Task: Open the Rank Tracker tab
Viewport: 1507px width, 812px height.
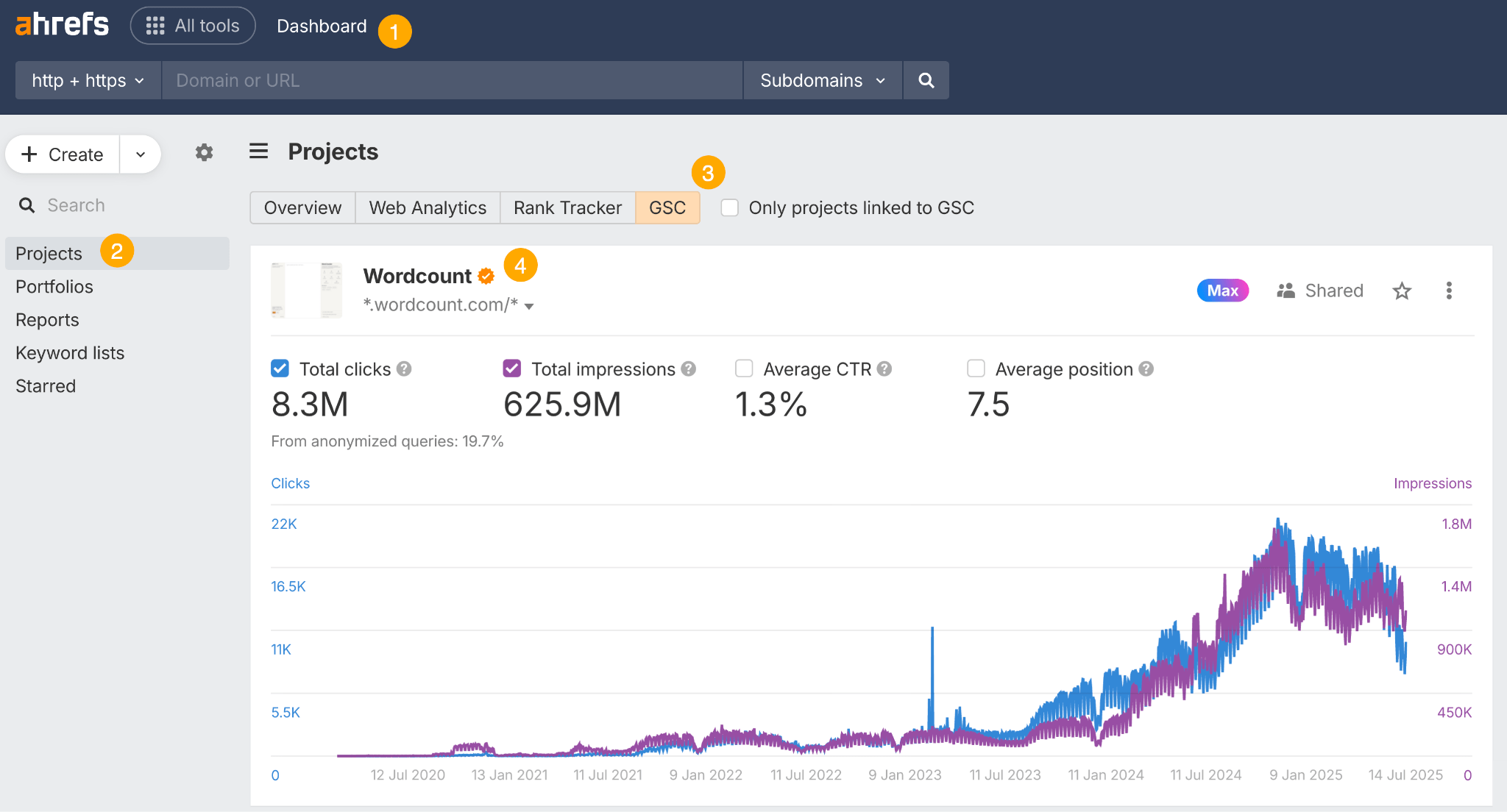Action: [567, 207]
